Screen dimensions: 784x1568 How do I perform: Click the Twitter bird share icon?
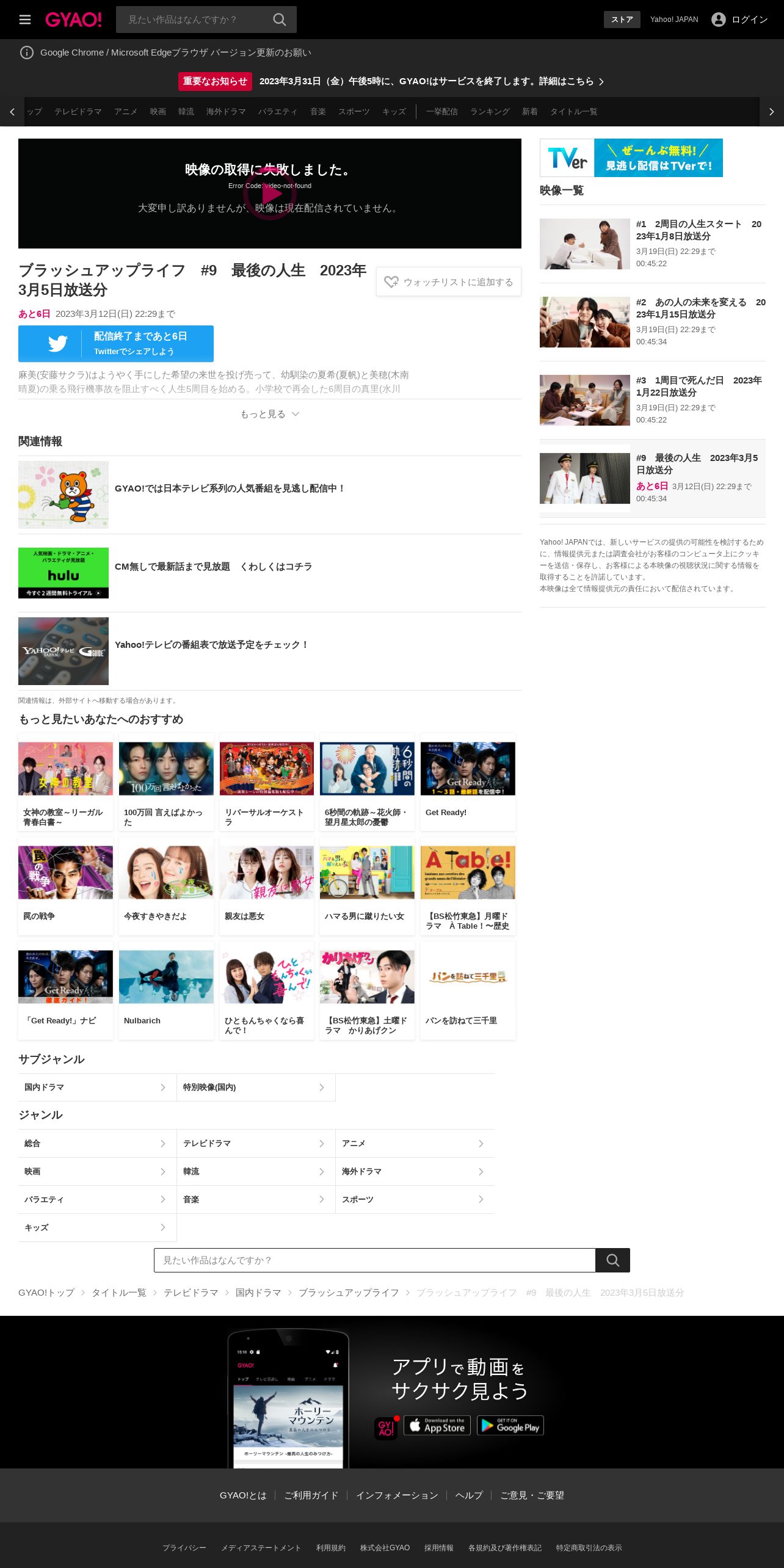tap(57, 344)
